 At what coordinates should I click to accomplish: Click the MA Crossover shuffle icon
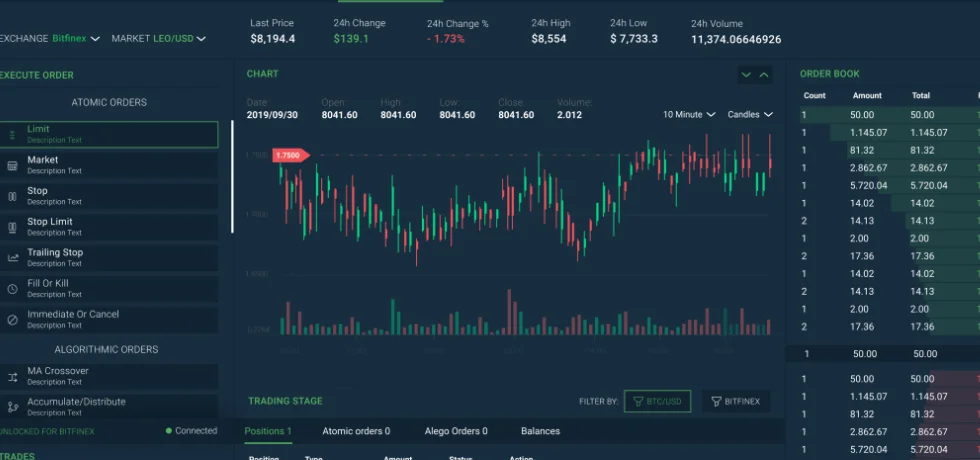(x=12, y=376)
